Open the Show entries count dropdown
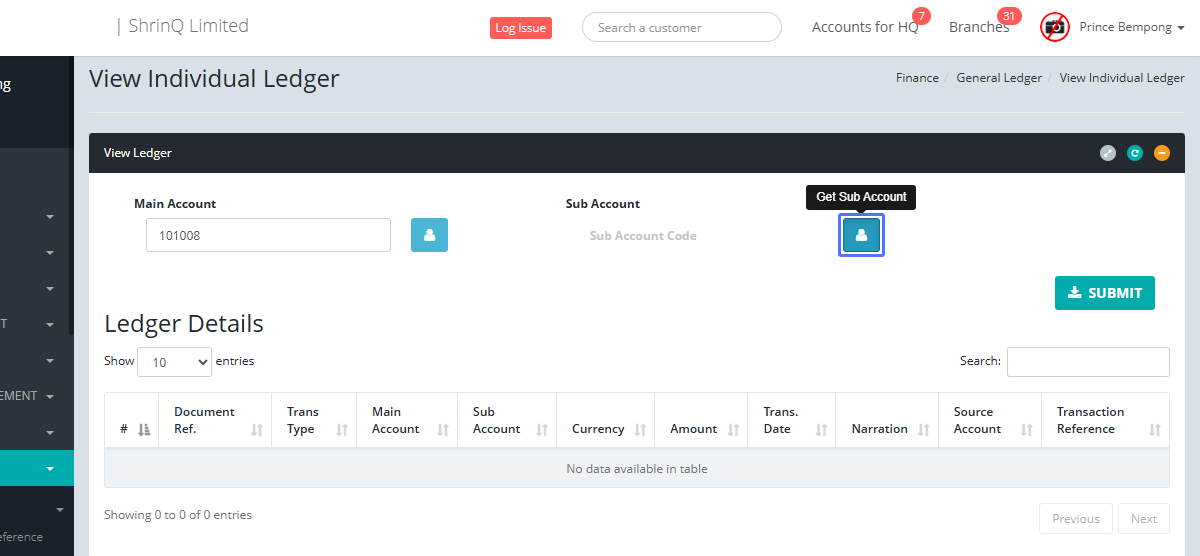 point(174,362)
